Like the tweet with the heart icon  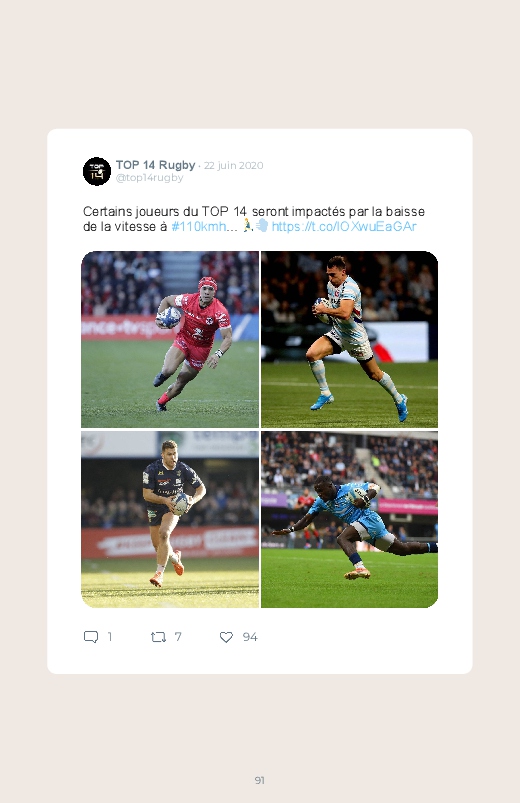point(226,637)
